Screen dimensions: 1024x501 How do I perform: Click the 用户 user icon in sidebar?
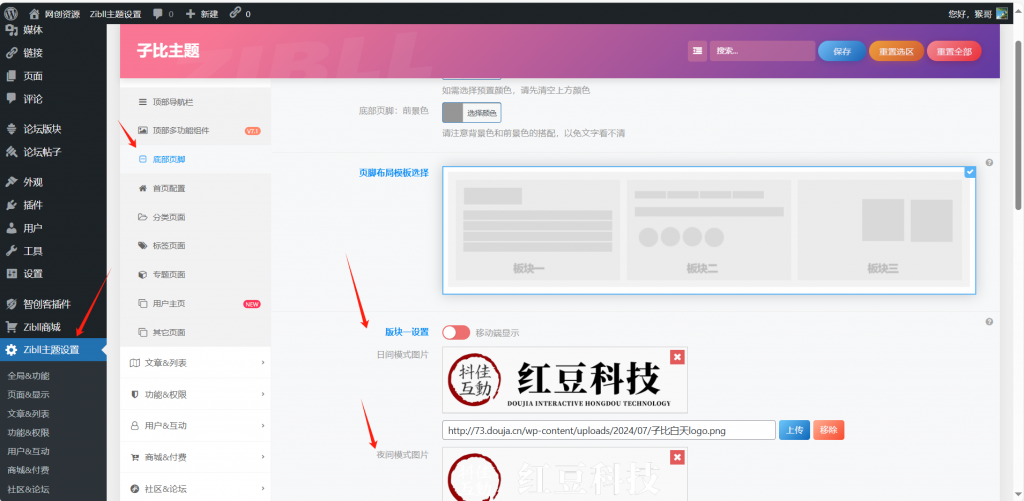point(11,228)
